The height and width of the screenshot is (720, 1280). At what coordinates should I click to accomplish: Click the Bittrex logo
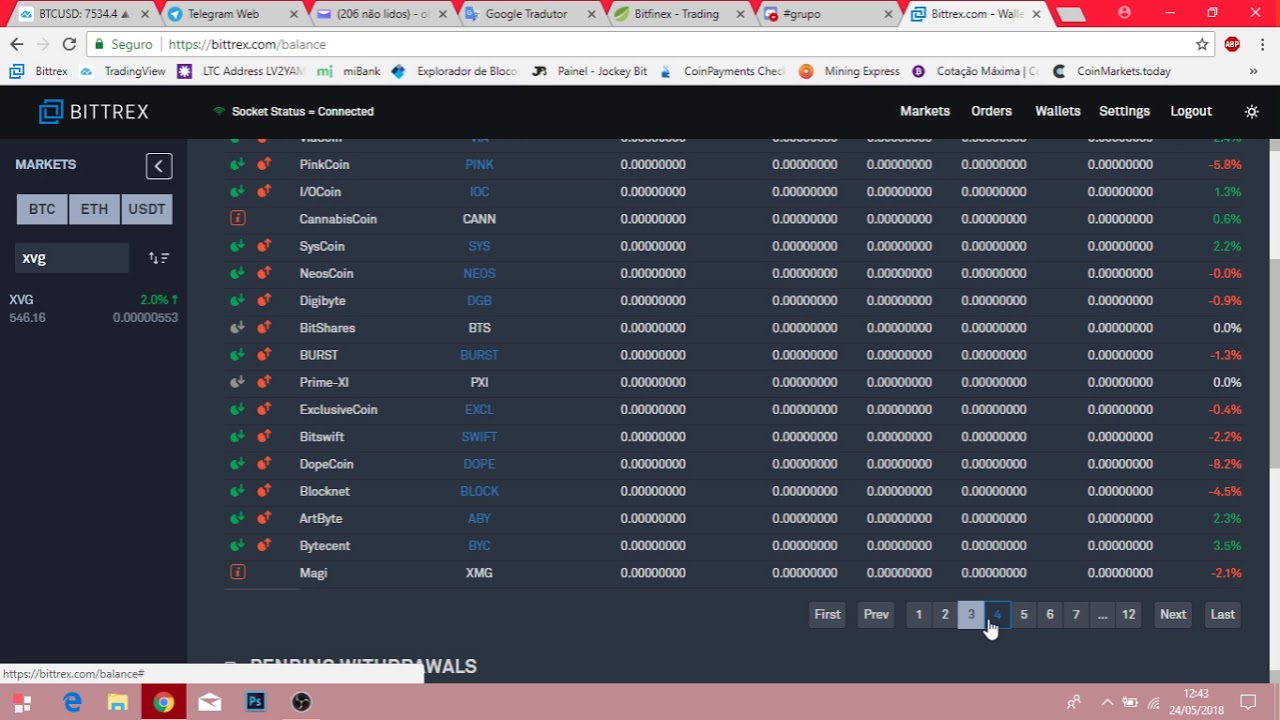(x=94, y=111)
